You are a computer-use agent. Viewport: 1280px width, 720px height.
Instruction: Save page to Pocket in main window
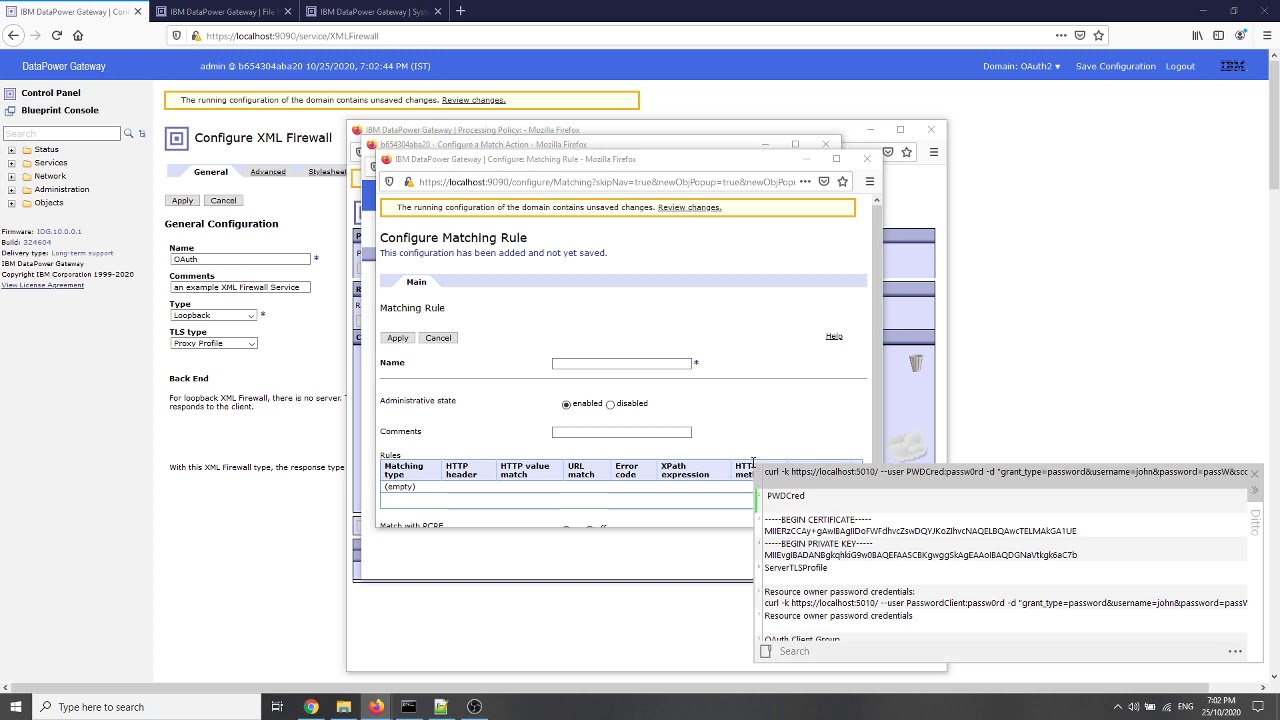click(1080, 36)
